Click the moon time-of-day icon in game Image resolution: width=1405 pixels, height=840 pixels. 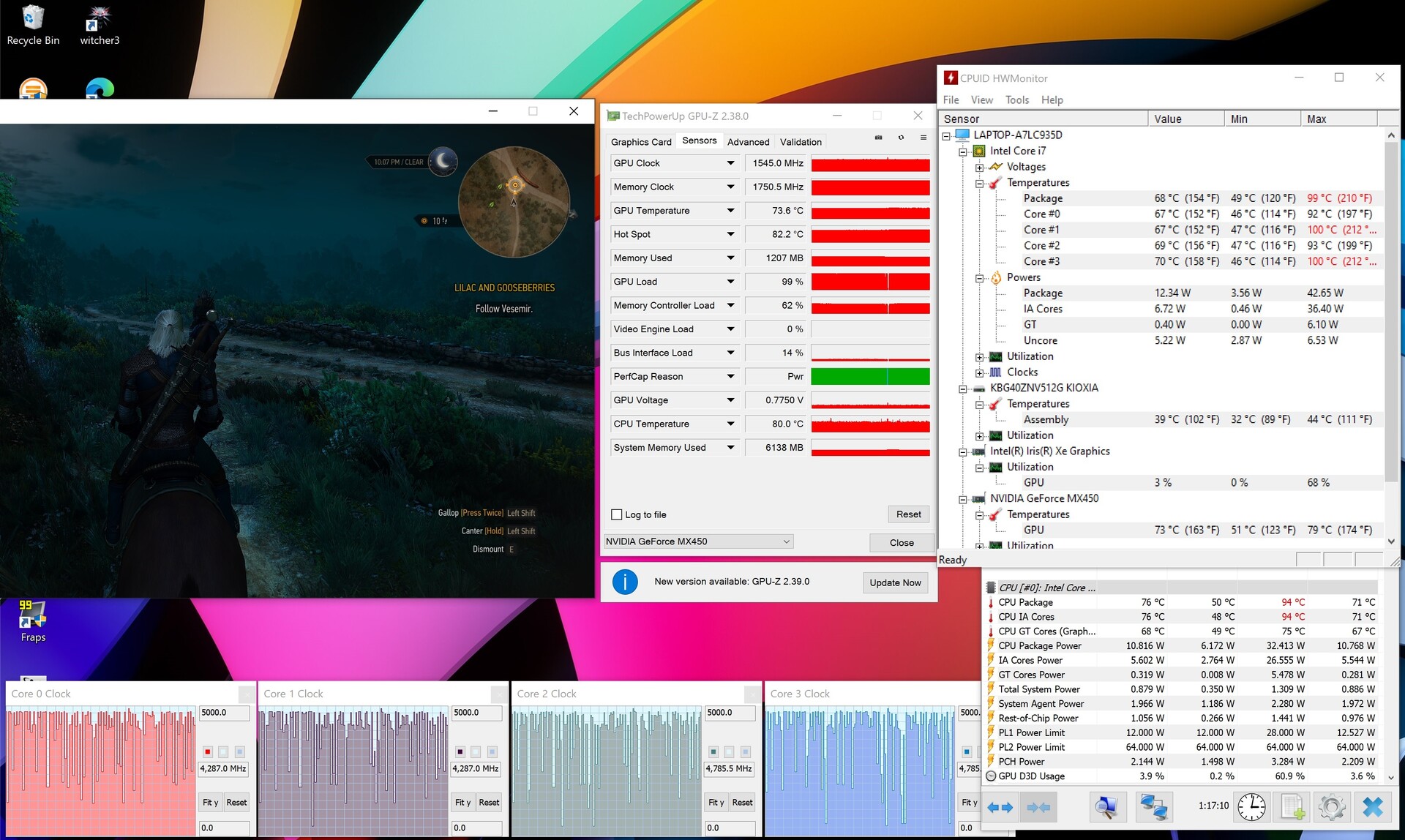click(x=443, y=161)
